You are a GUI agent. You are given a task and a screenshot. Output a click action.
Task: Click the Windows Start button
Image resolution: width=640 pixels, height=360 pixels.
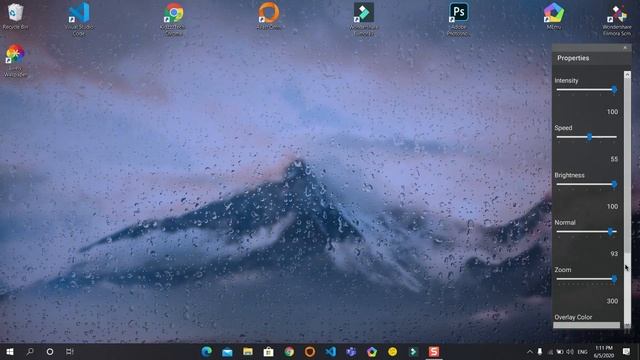tap(10, 351)
